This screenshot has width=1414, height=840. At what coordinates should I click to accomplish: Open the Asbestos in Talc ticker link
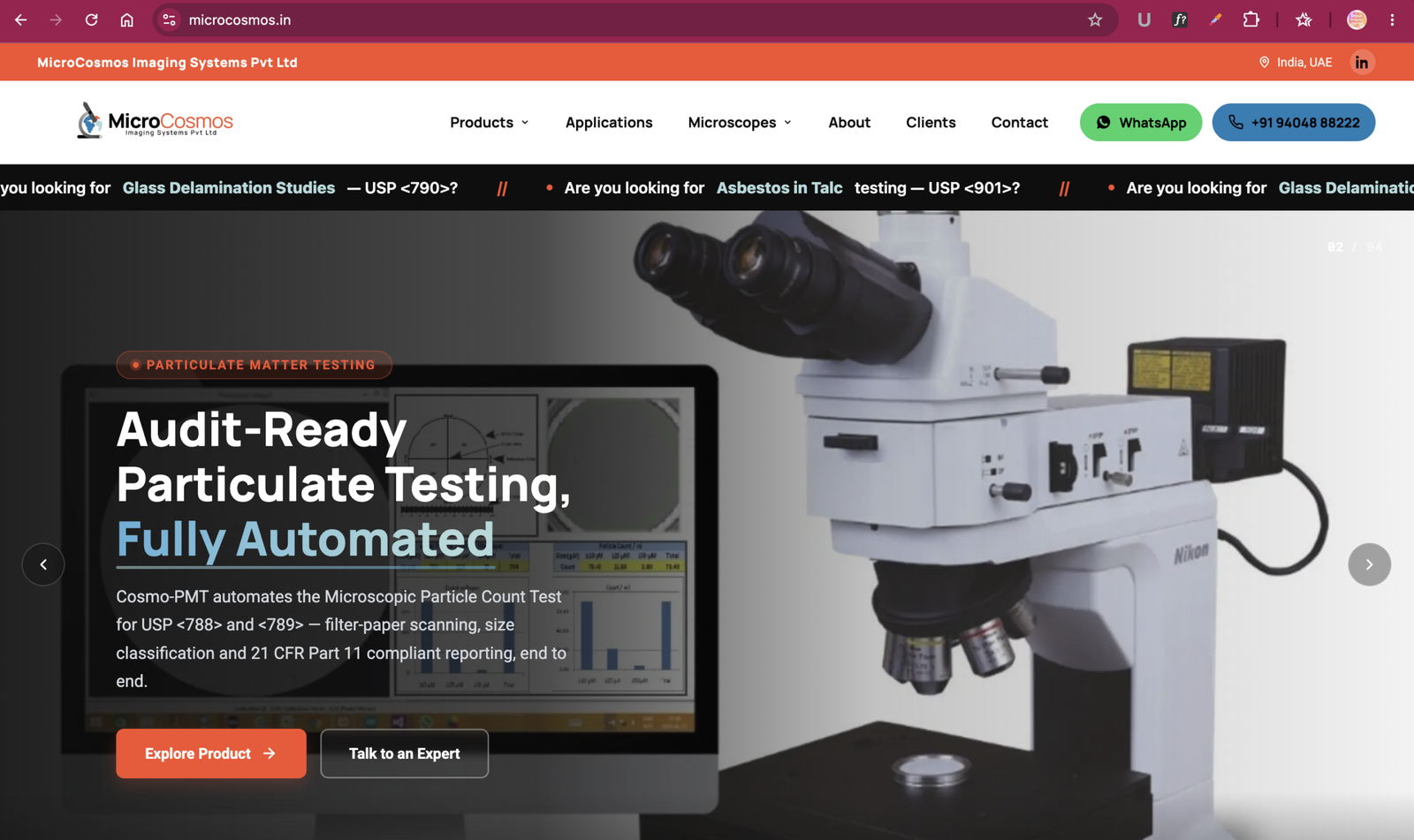point(779,188)
